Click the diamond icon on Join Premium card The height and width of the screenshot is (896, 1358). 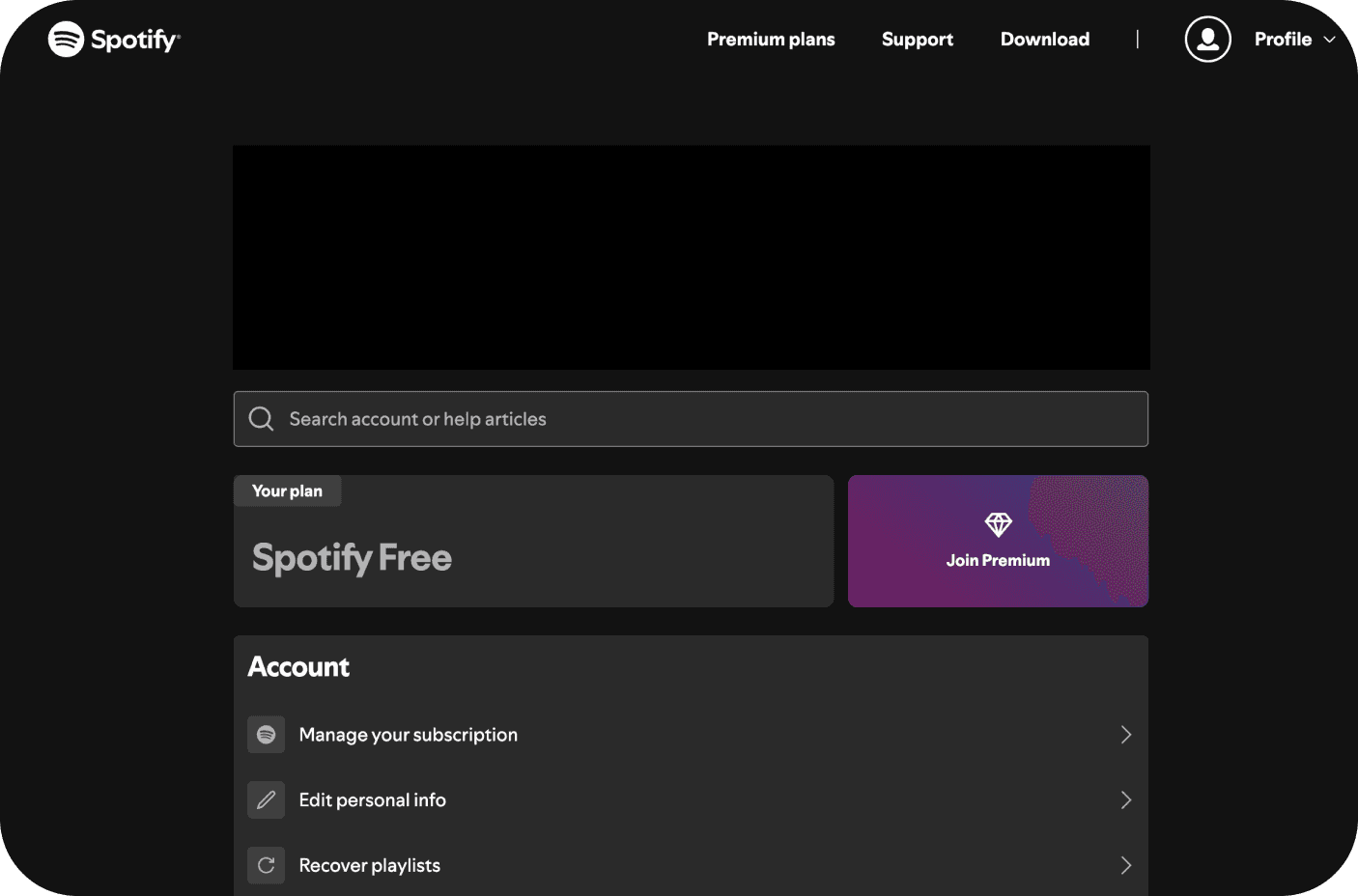(x=997, y=525)
